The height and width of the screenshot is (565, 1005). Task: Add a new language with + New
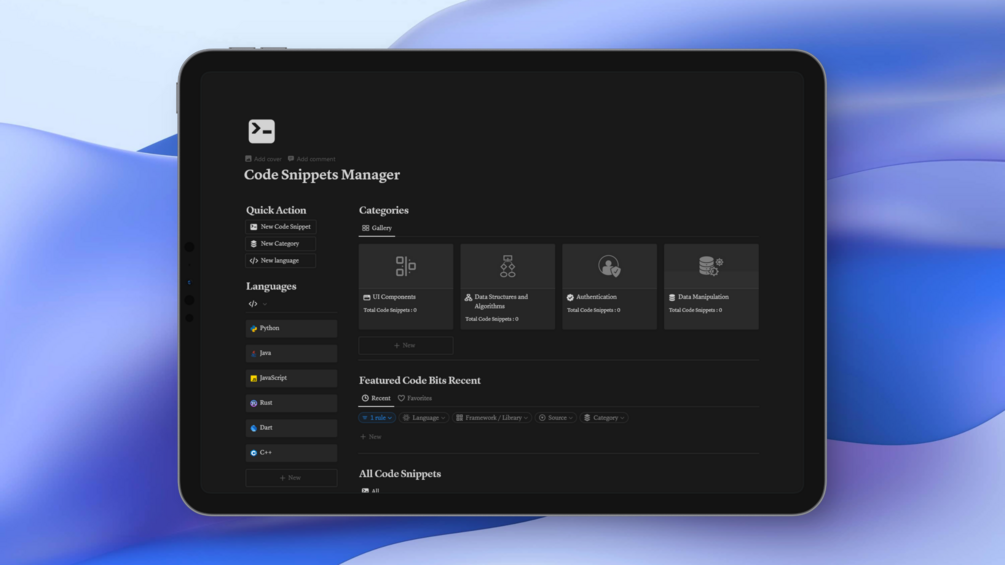click(291, 478)
